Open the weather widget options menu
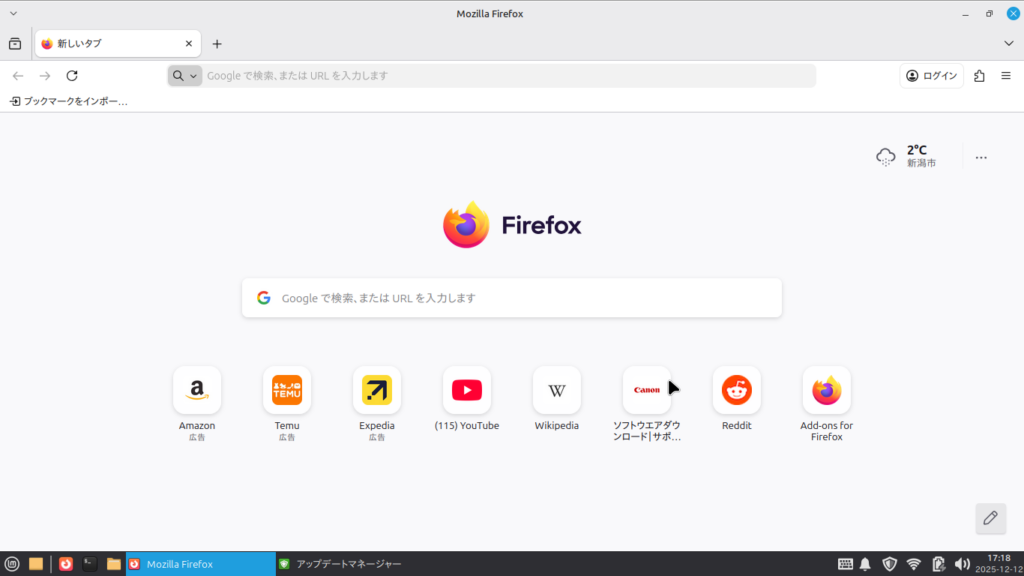 point(981,157)
